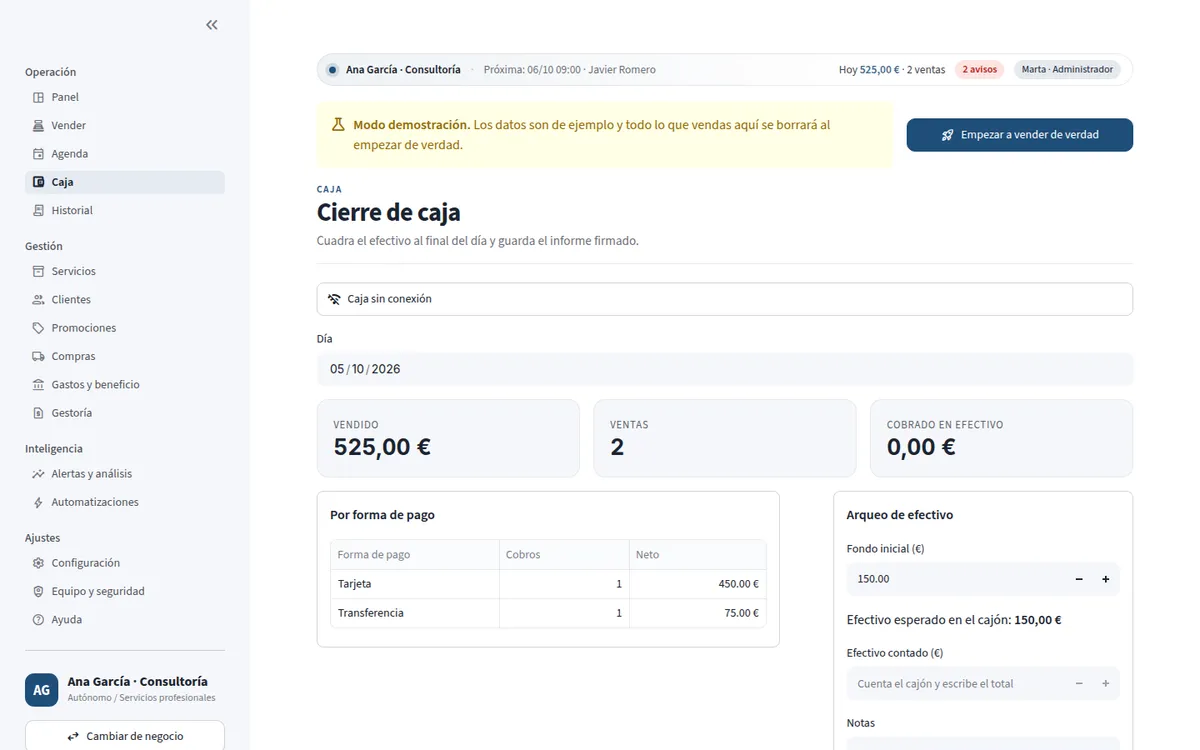
Task: Click the Gestoría document icon
Action: (38, 413)
